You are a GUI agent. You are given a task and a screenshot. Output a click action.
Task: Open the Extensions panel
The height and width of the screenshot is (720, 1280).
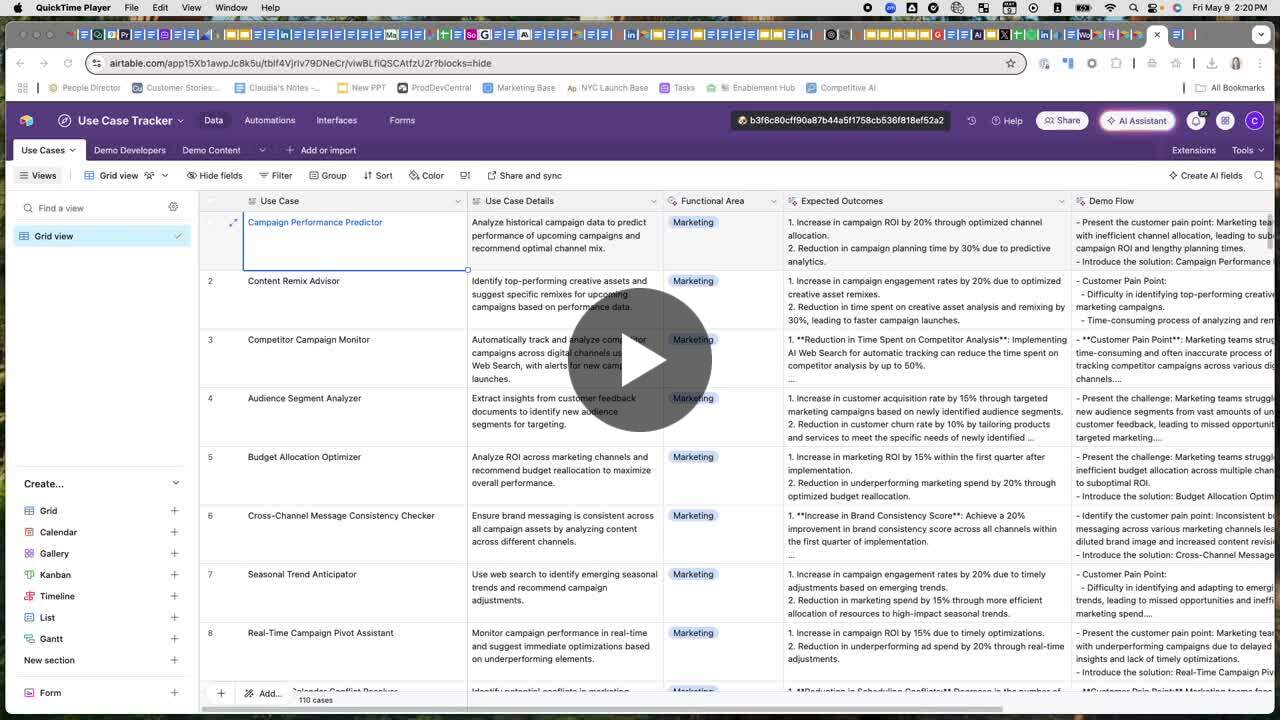coord(1193,150)
